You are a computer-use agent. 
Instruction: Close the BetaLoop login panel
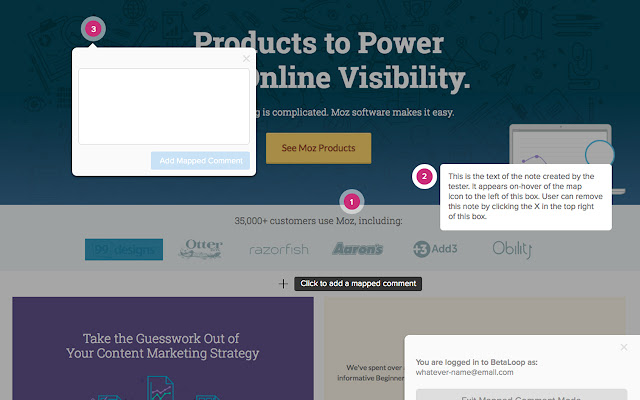[624, 347]
